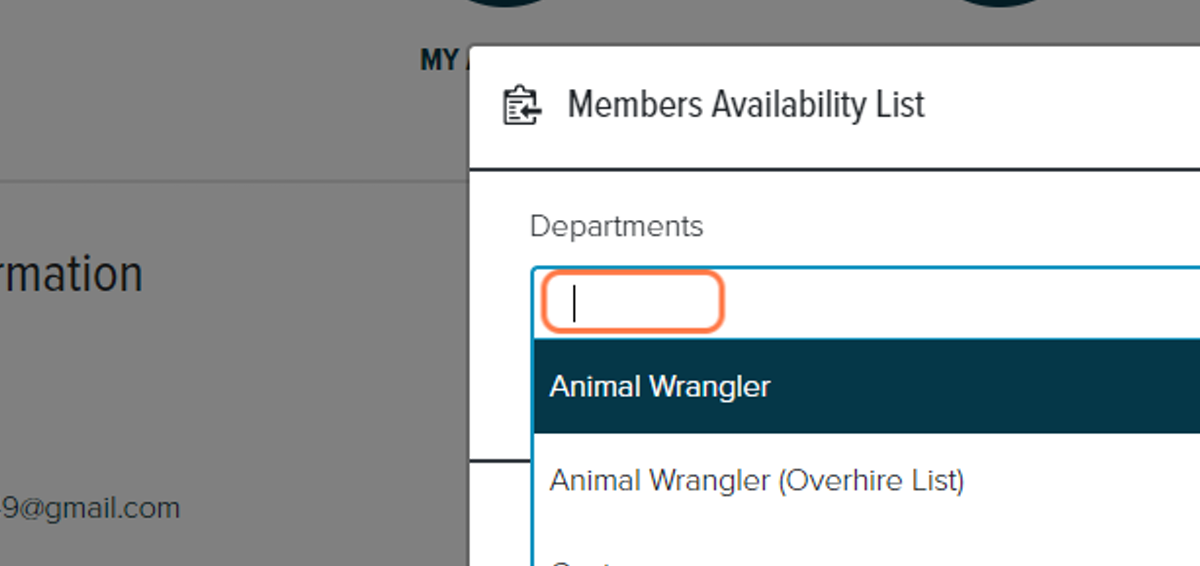Click the right dark circular icon at top
This screenshot has height=566, width=1200.
[x=1000, y=4]
